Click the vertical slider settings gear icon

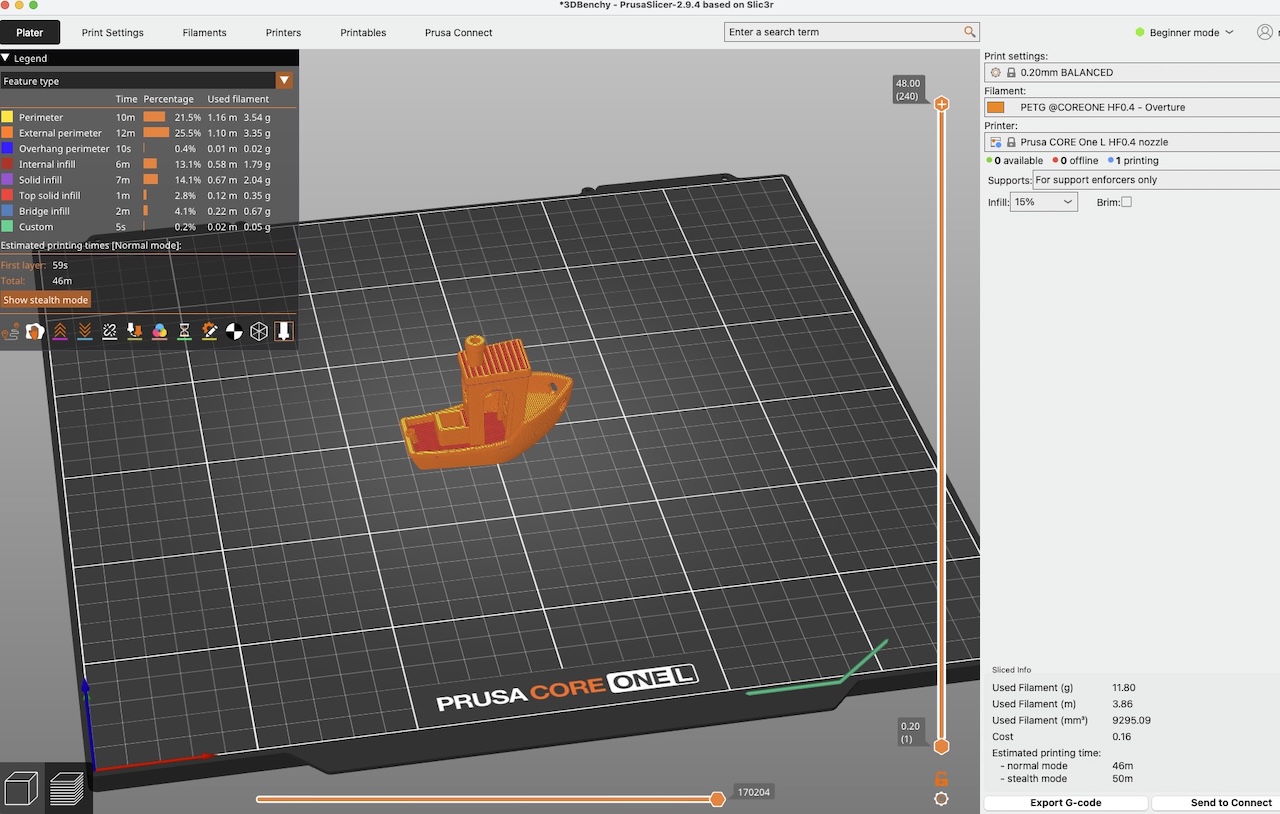click(x=941, y=799)
